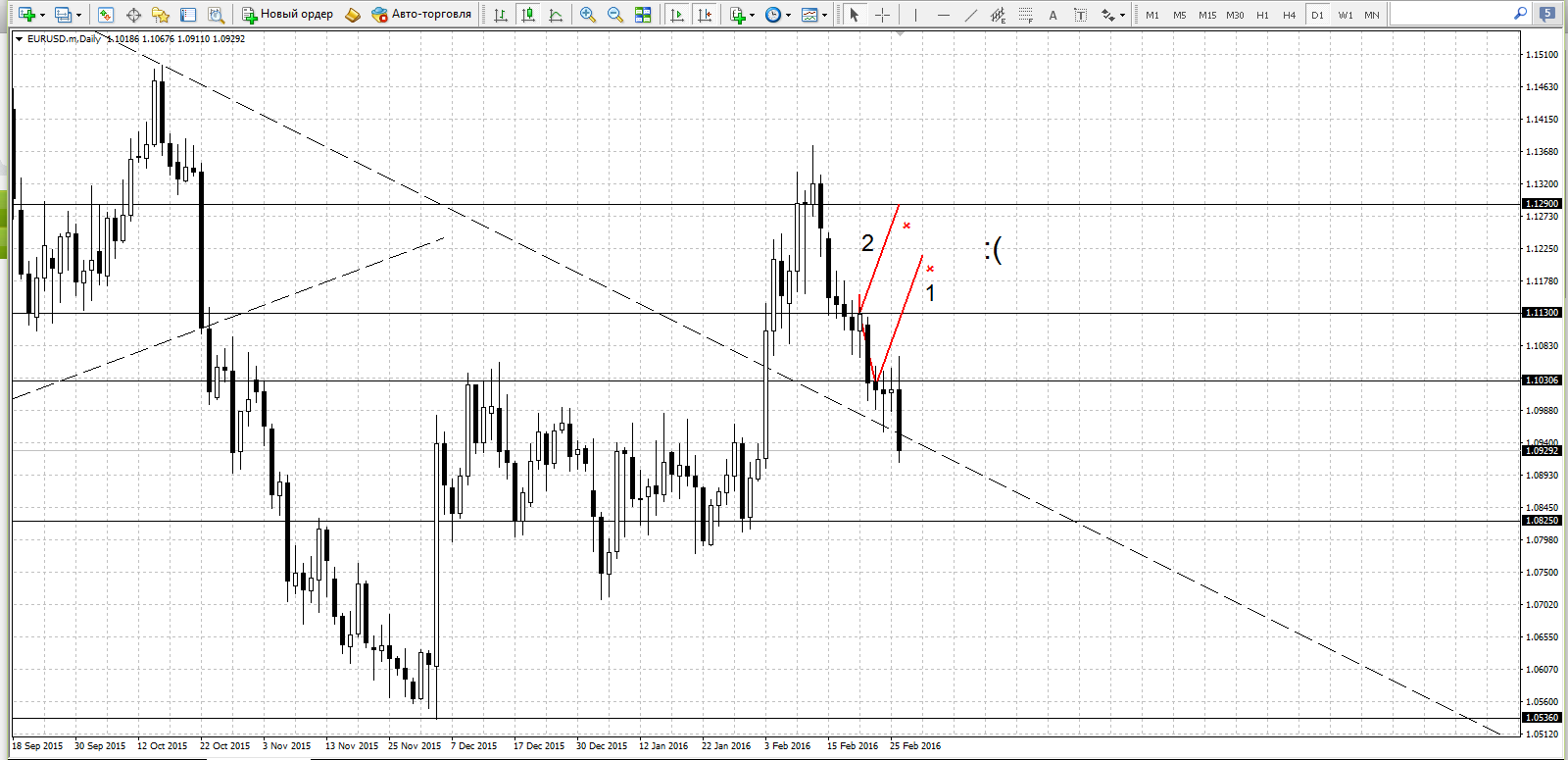1568x760 pixels.
Task: Expand the templates dropdown arrow
Action: [x=824, y=16]
